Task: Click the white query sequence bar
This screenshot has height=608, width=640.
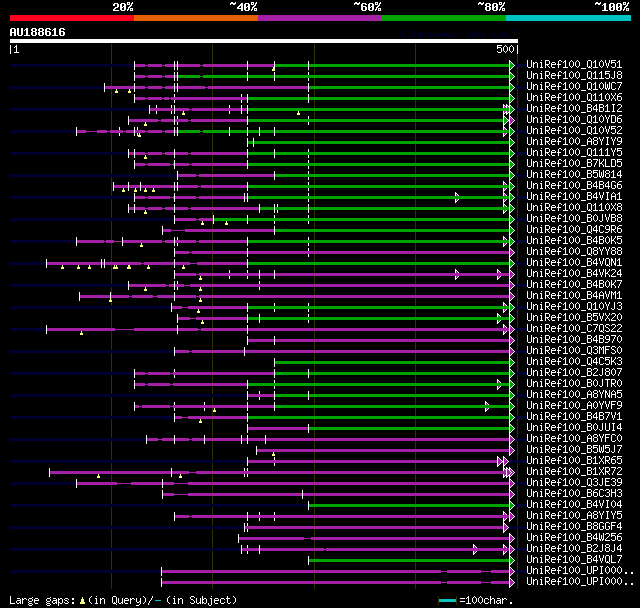Action: coord(264,41)
